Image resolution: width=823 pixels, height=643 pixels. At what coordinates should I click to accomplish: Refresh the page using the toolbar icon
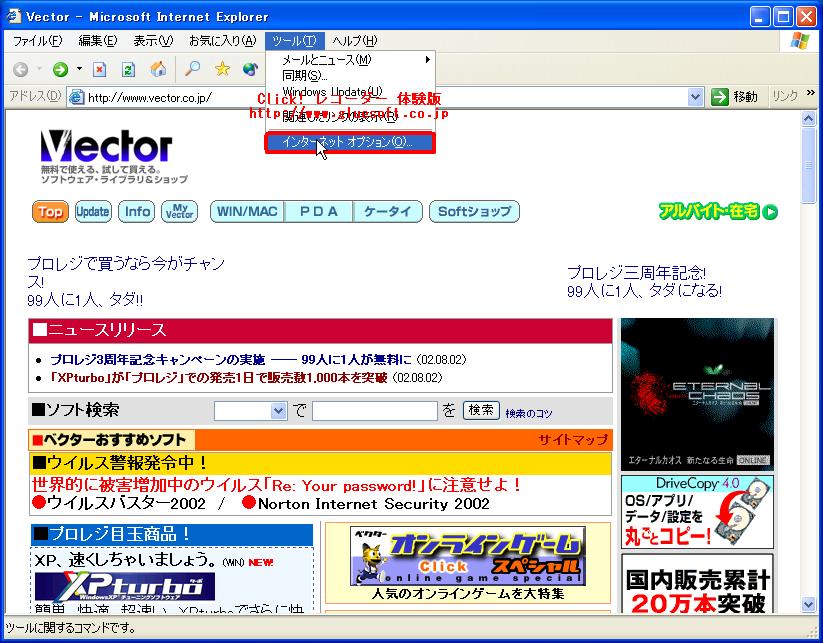coord(128,69)
